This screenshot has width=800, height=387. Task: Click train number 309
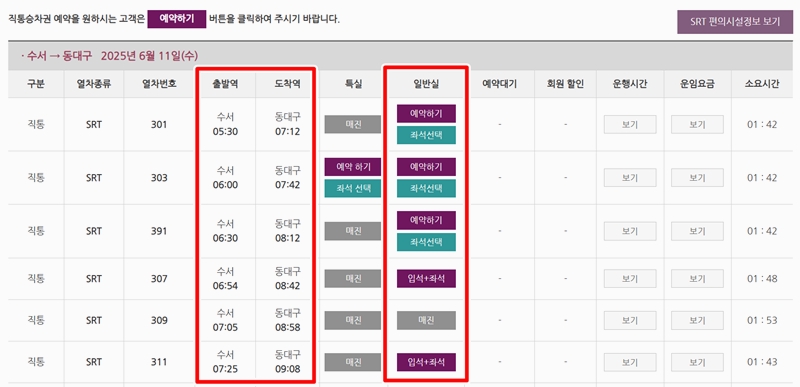pyautogui.click(x=159, y=320)
